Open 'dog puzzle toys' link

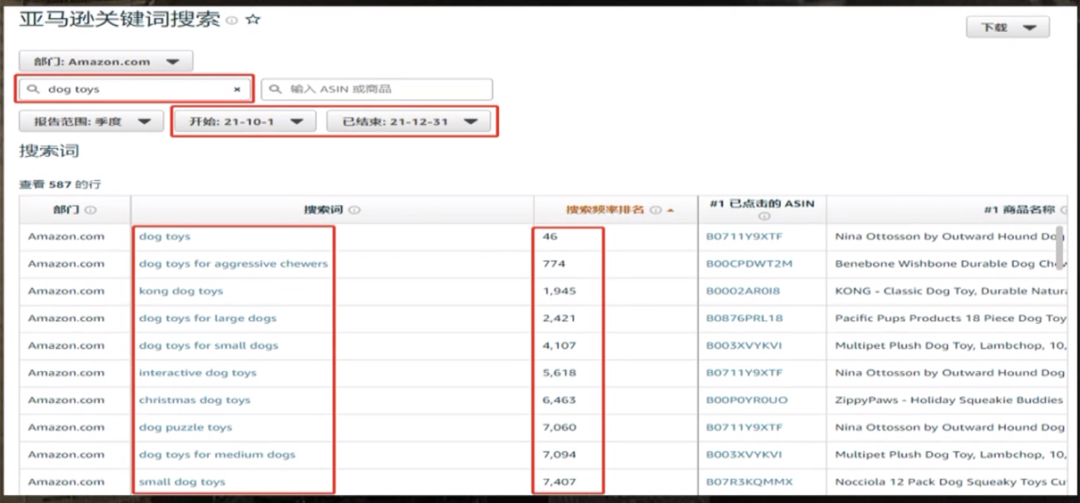point(186,427)
